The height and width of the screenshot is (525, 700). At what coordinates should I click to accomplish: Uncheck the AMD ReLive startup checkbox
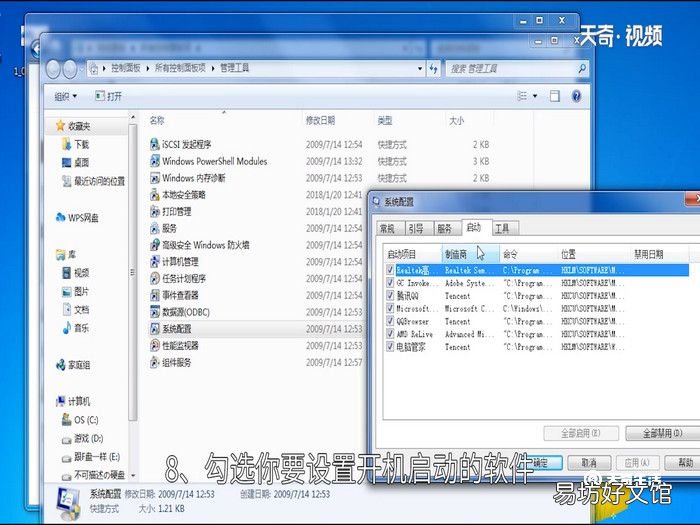click(x=390, y=333)
